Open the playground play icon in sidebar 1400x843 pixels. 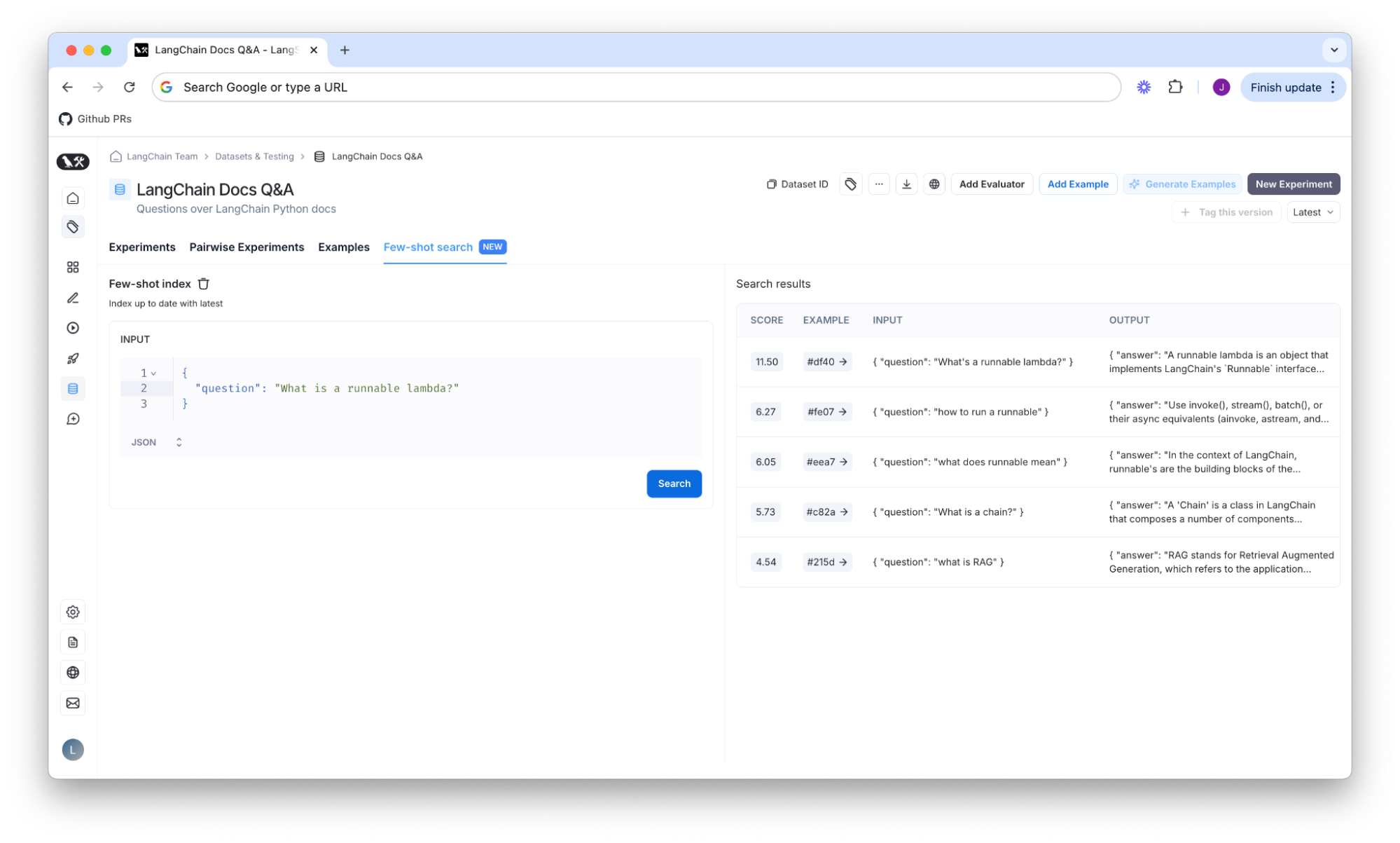click(73, 328)
